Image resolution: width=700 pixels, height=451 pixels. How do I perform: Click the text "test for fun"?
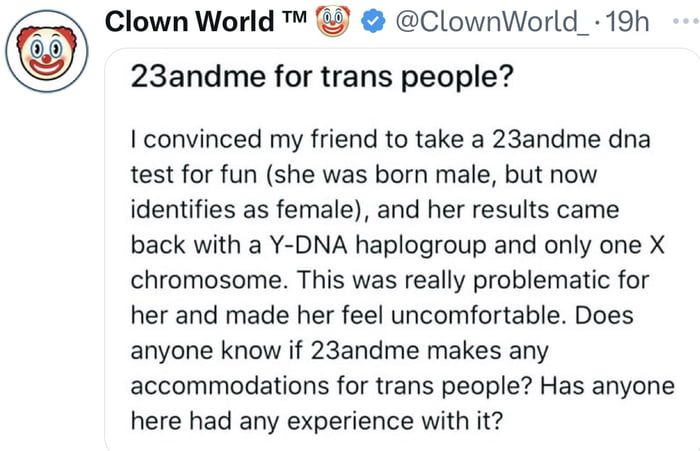(188, 173)
